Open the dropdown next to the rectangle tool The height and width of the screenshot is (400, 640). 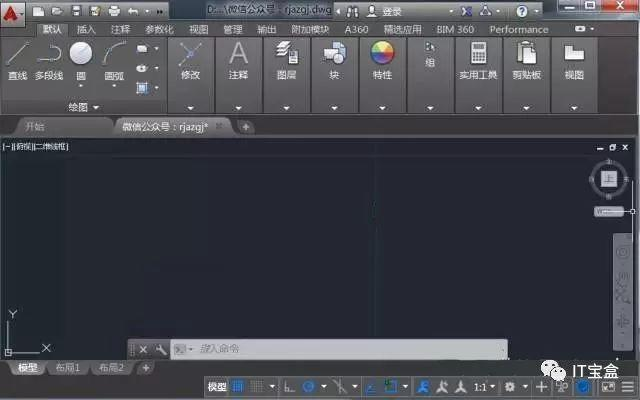(157, 49)
